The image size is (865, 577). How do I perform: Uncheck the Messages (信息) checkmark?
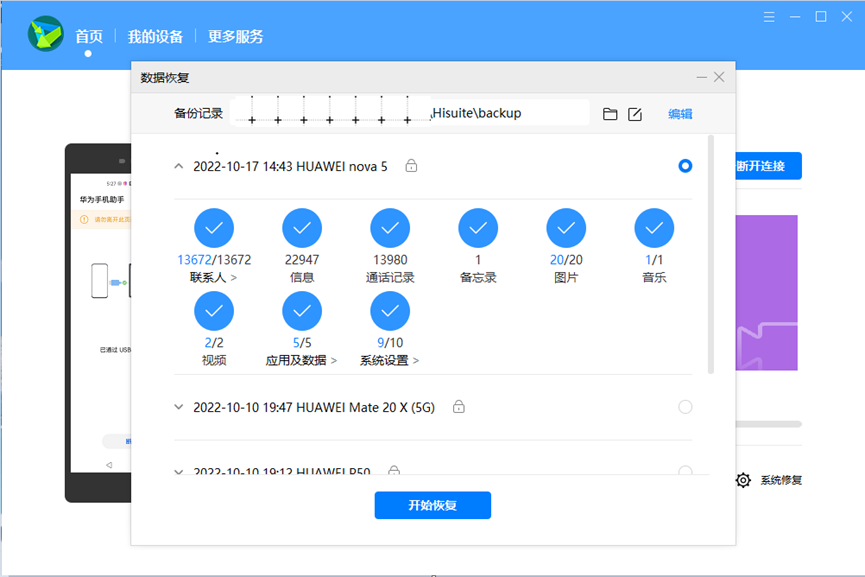point(302,228)
